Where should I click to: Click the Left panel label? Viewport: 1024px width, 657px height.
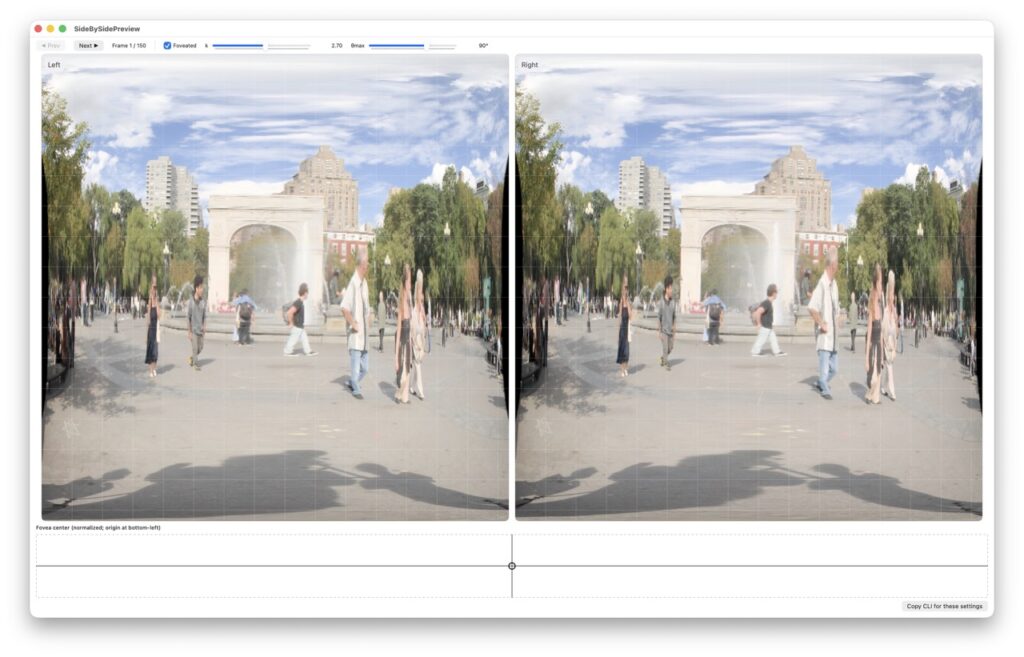pos(54,65)
